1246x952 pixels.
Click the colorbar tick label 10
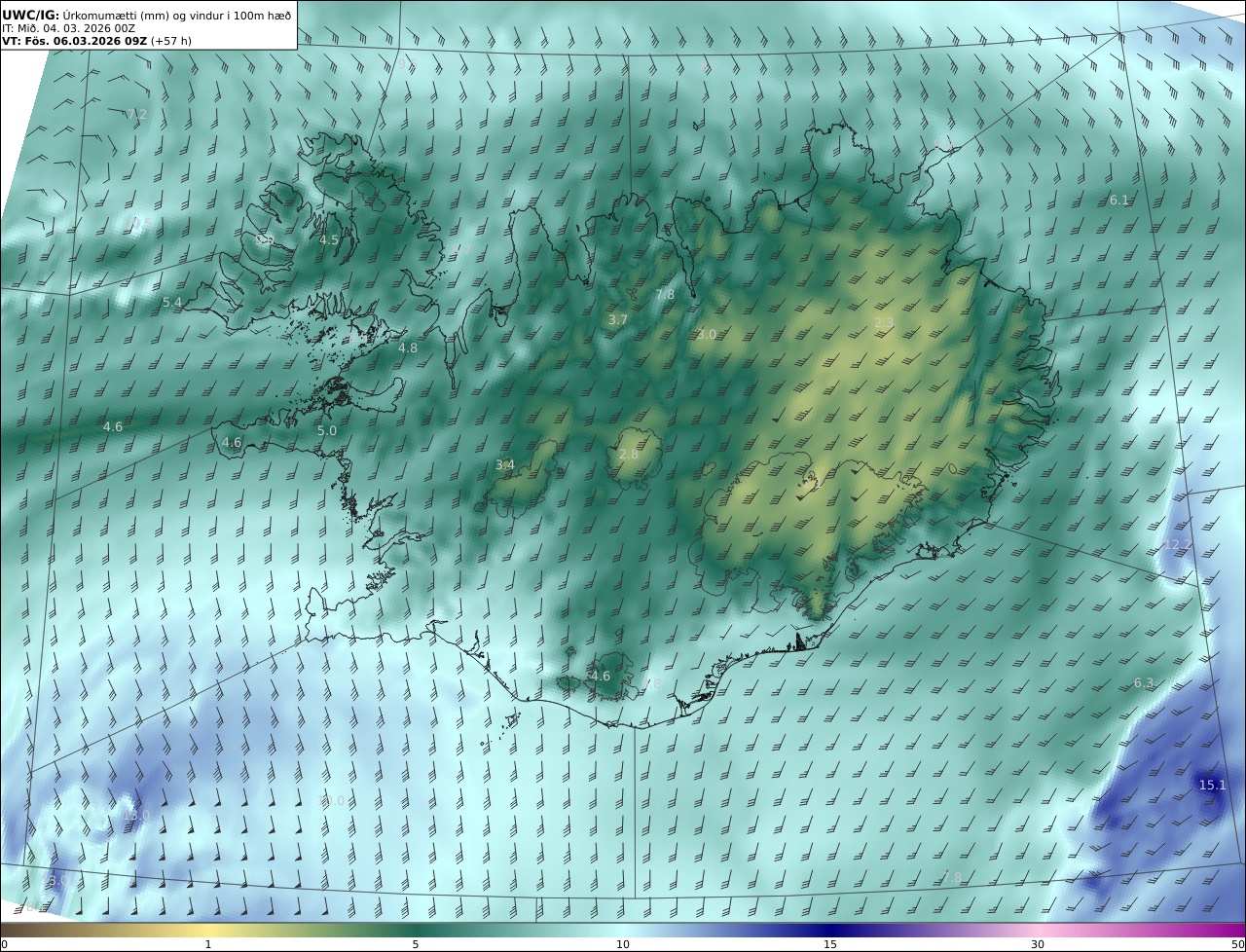pos(623,945)
